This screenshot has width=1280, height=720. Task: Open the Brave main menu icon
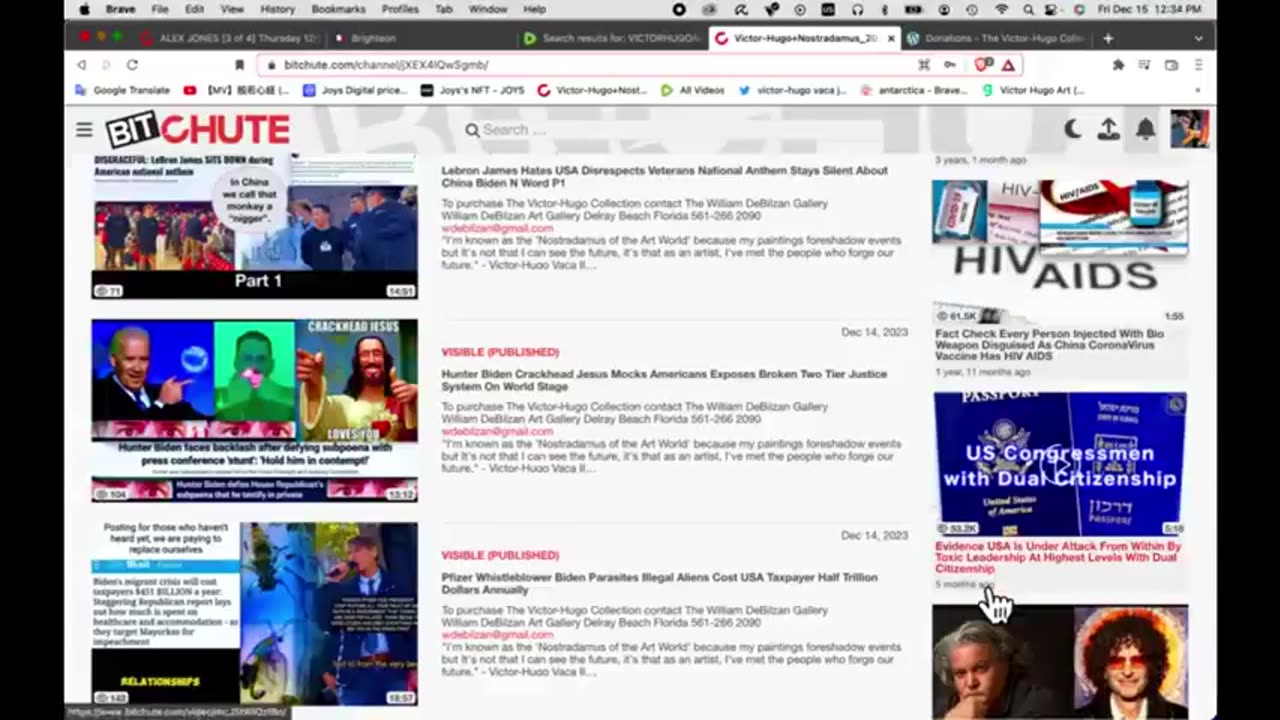(1198, 65)
